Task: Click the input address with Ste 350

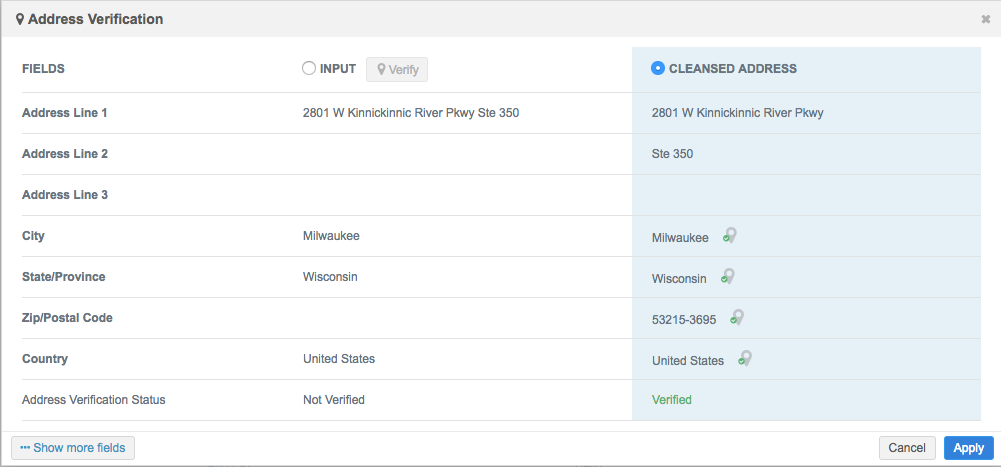Action: pos(410,113)
